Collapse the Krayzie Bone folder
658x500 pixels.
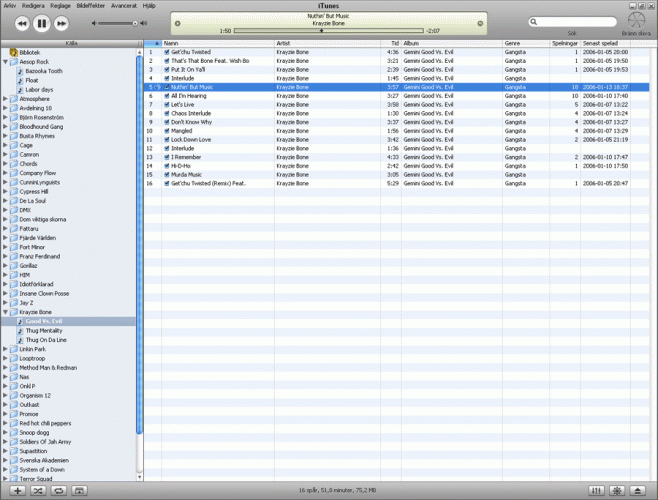(x=5, y=312)
